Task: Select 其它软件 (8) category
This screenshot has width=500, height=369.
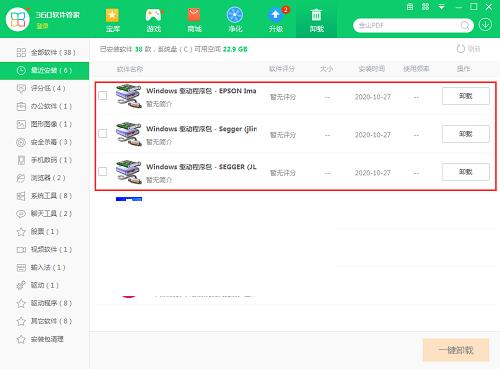Action: 45,321
